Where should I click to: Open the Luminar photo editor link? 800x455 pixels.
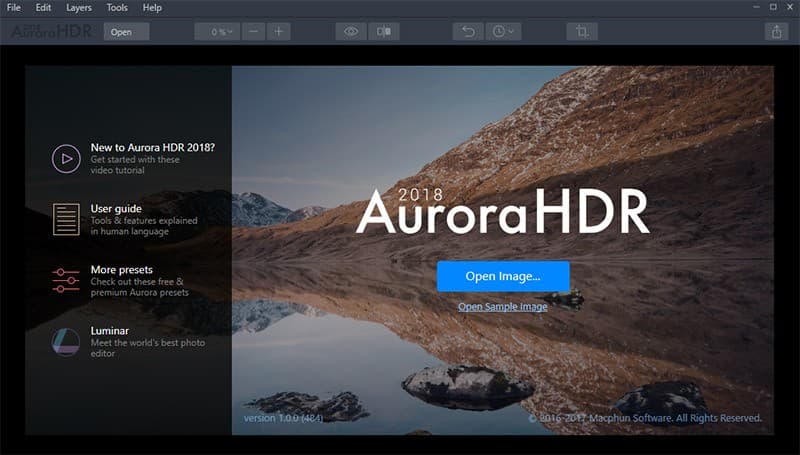(x=110, y=331)
